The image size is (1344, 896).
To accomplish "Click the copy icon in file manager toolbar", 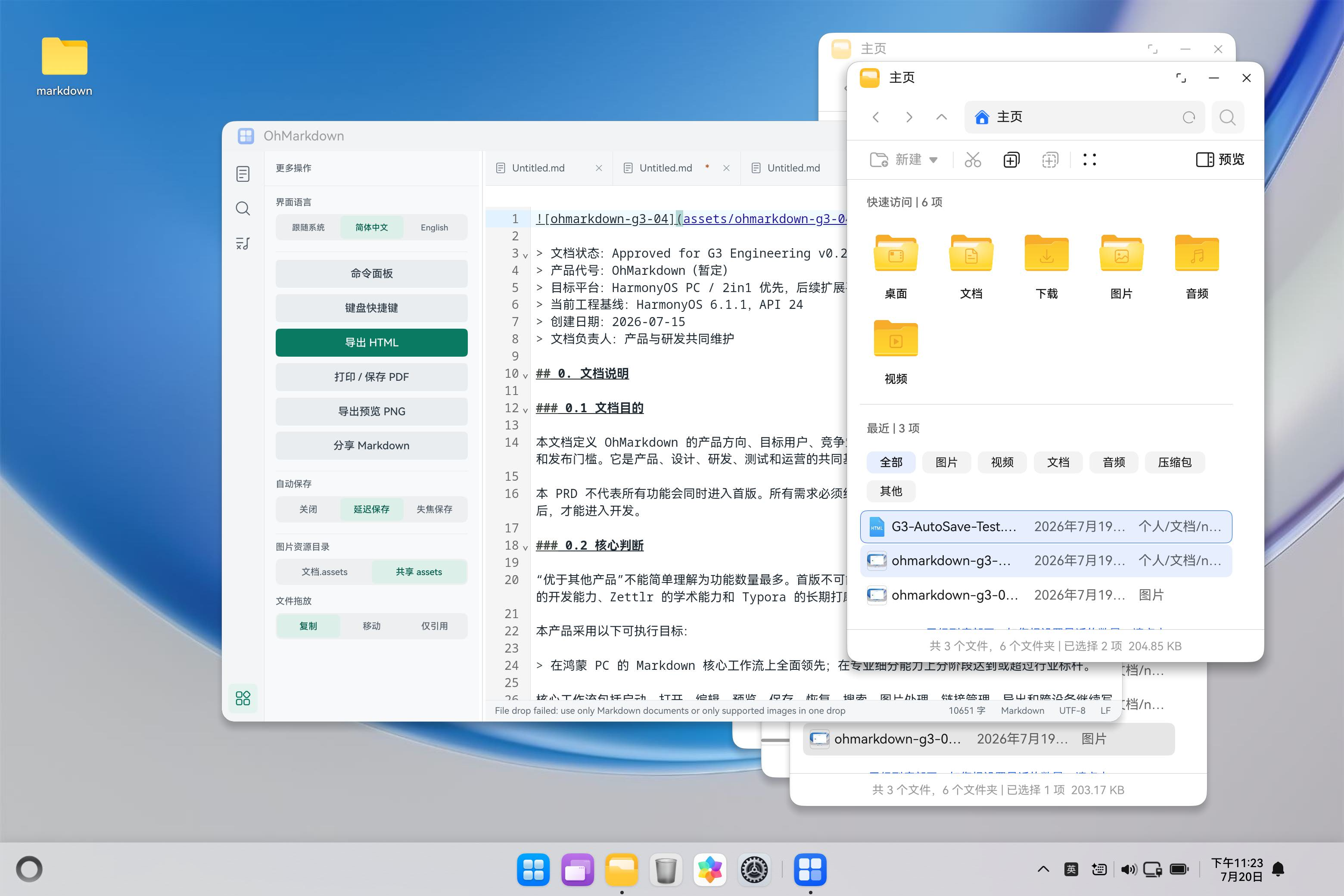I will tap(1011, 159).
